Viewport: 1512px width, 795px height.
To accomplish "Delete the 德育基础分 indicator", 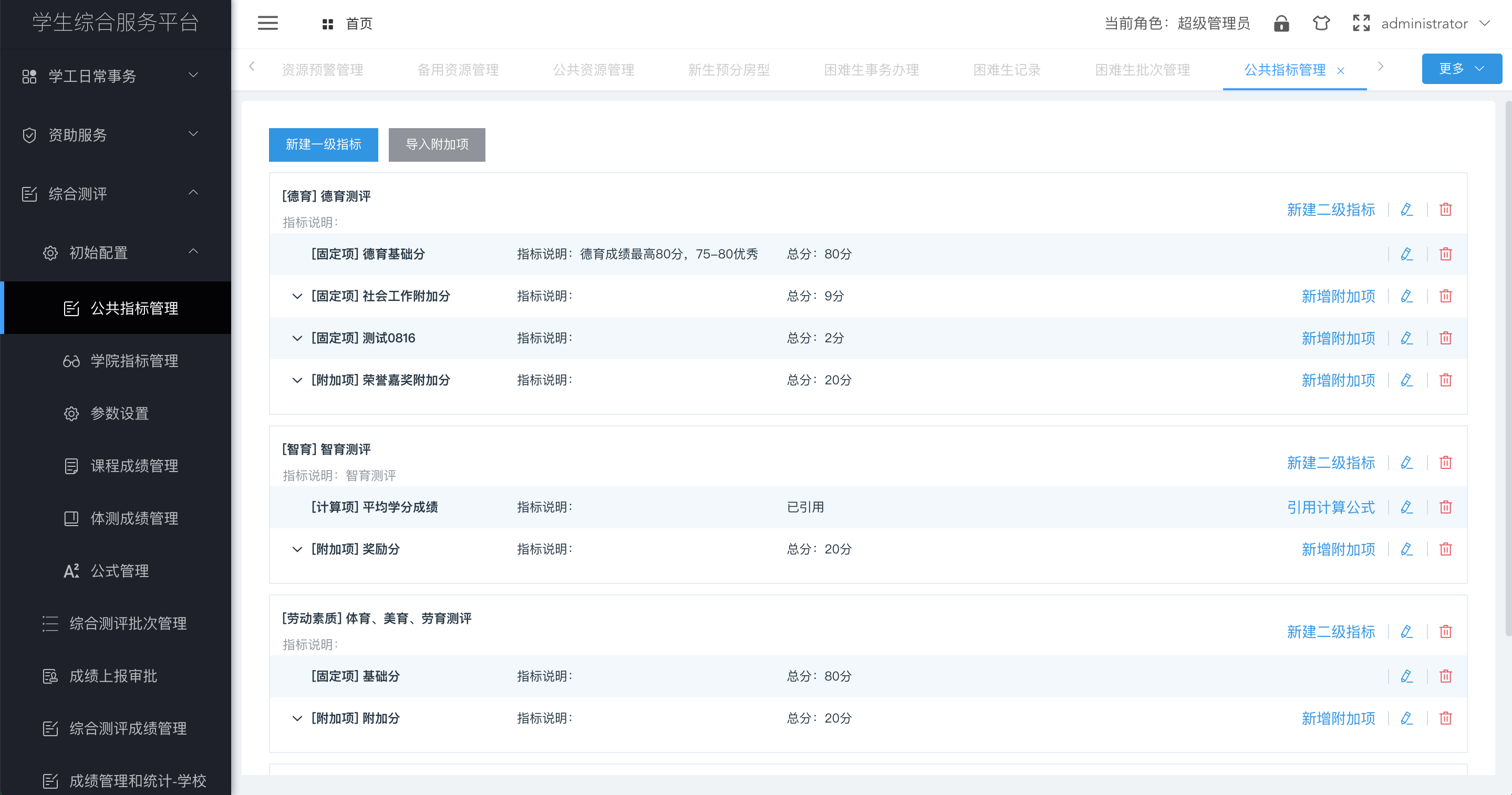I will click(x=1445, y=254).
